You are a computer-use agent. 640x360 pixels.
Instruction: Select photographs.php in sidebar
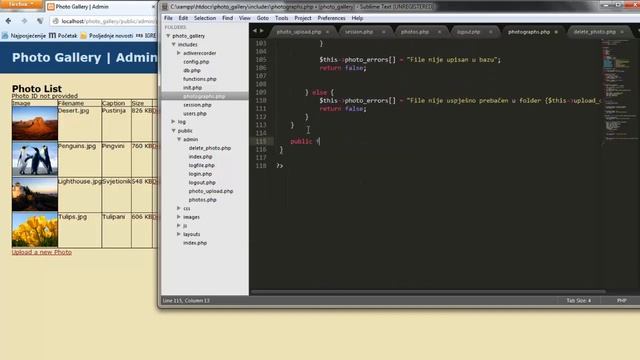click(204, 96)
